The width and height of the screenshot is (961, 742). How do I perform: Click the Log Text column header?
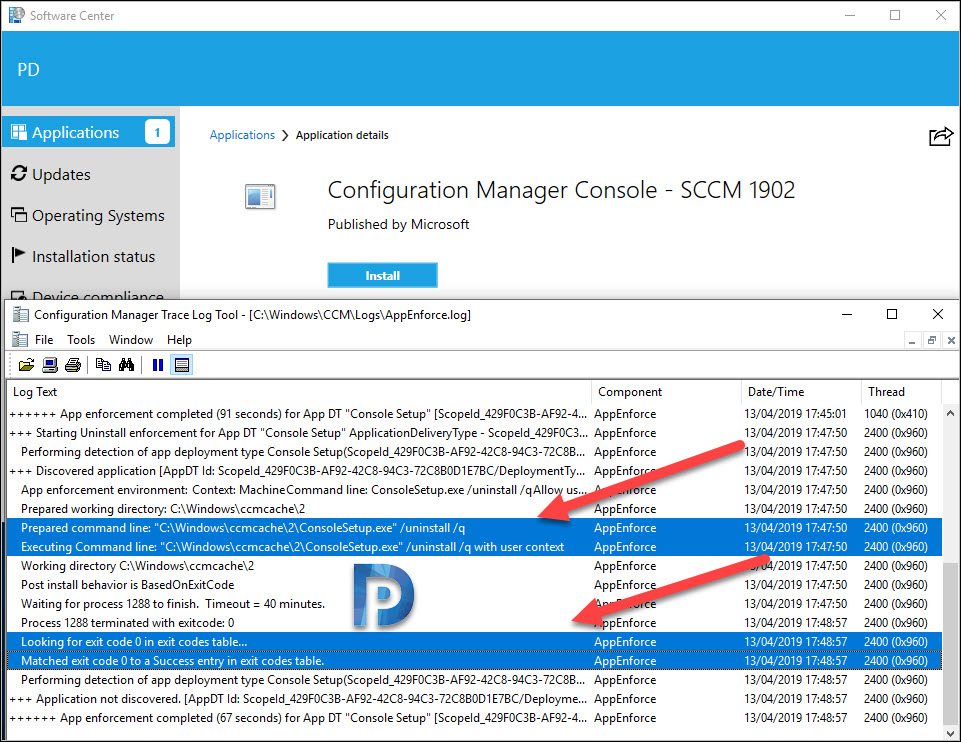[299, 392]
